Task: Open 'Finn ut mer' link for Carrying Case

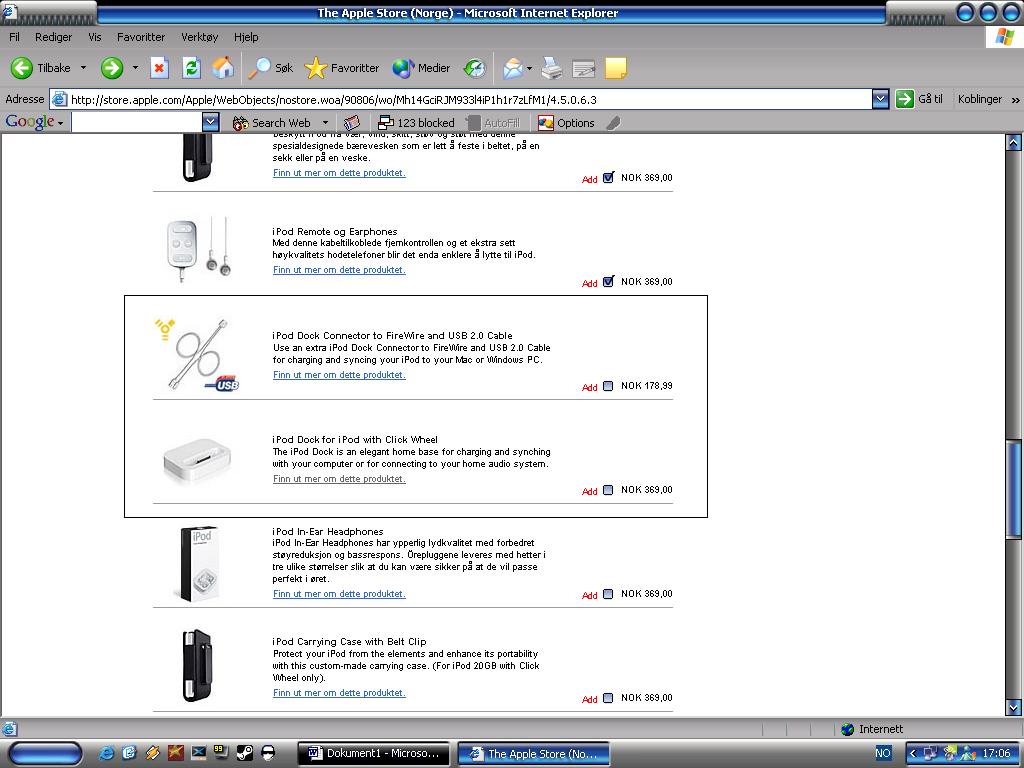Action: click(339, 693)
